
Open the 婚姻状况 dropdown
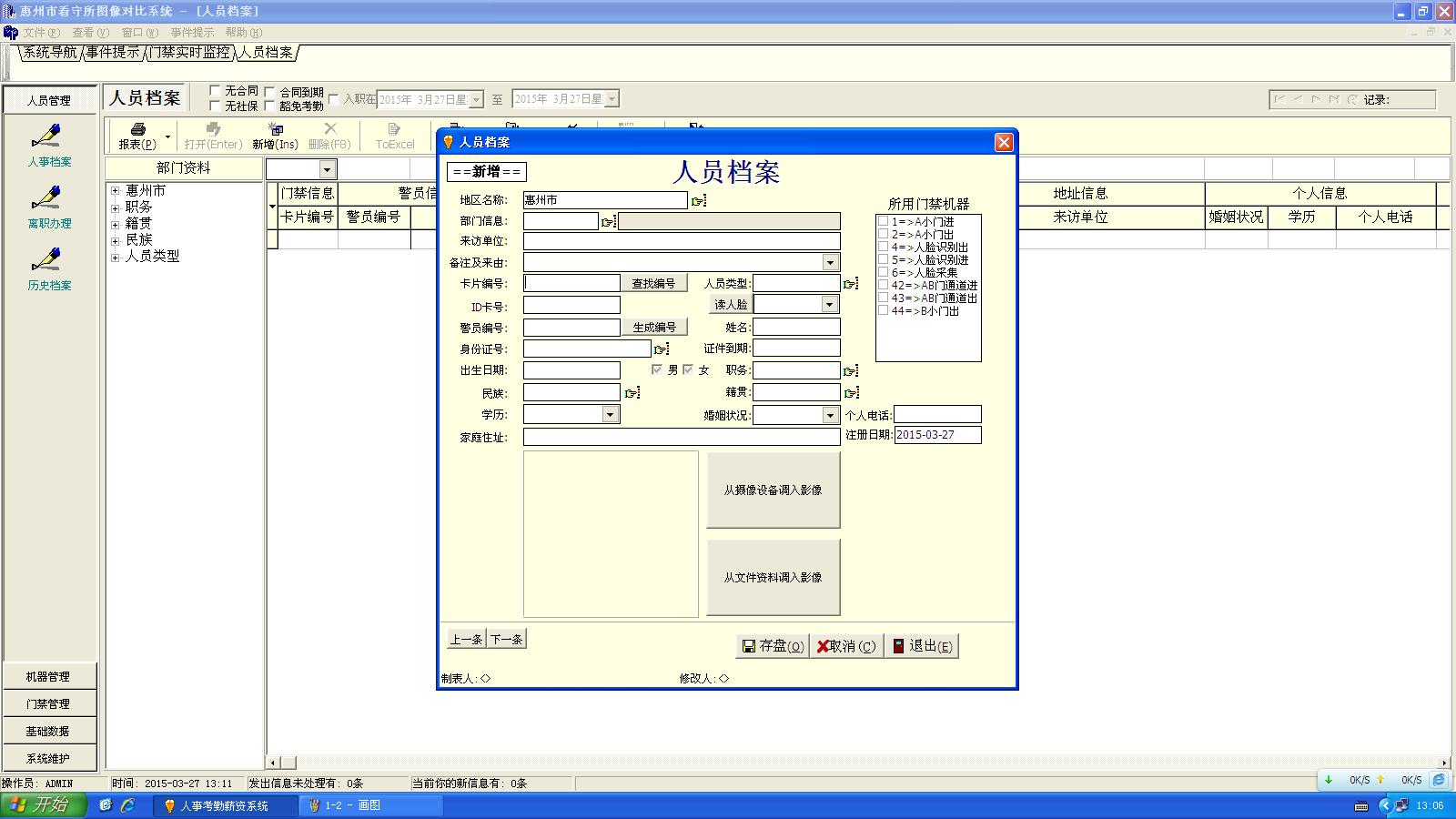click(830, 415)
